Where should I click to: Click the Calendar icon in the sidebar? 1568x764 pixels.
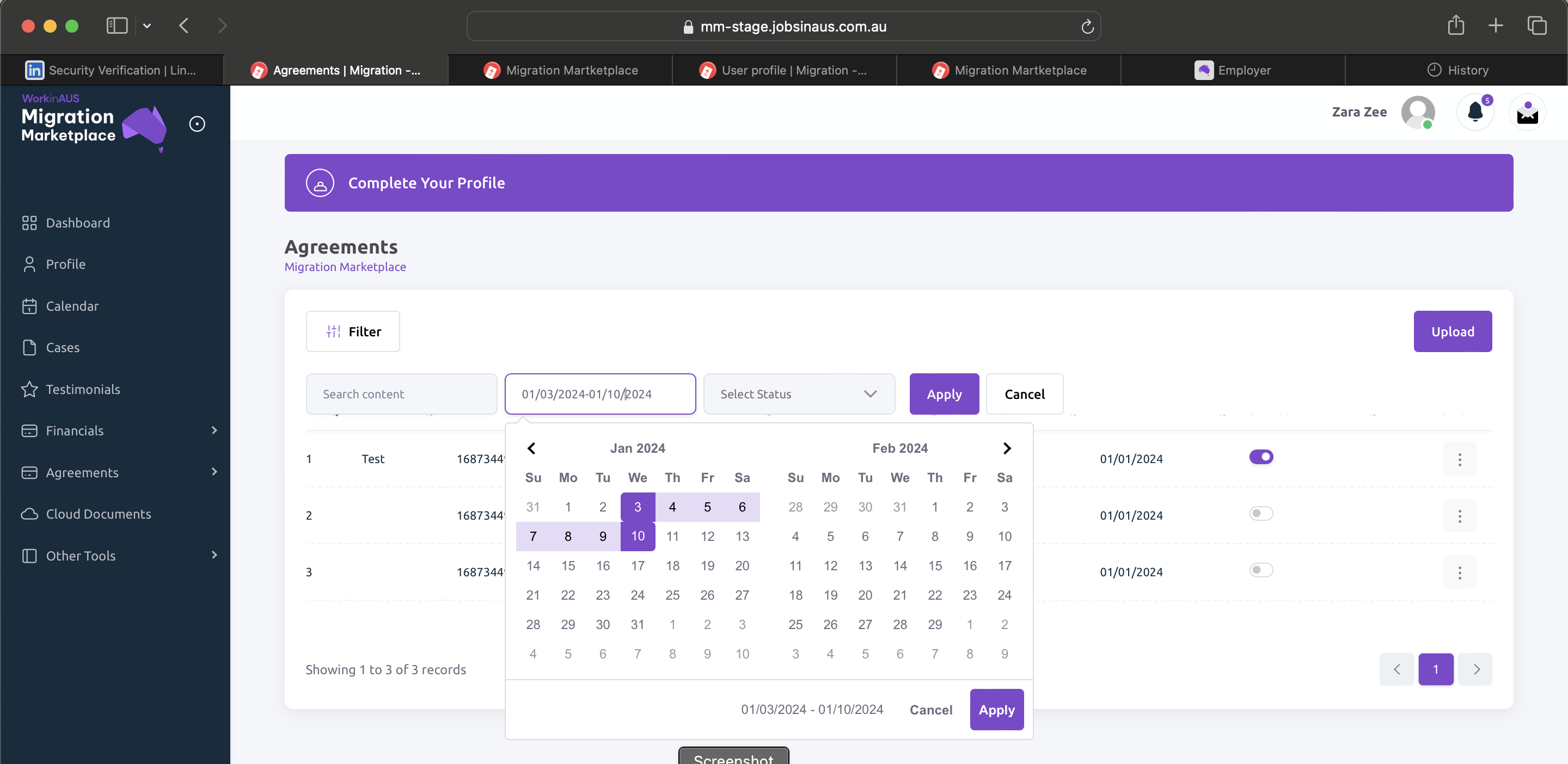tap(29, 306)
